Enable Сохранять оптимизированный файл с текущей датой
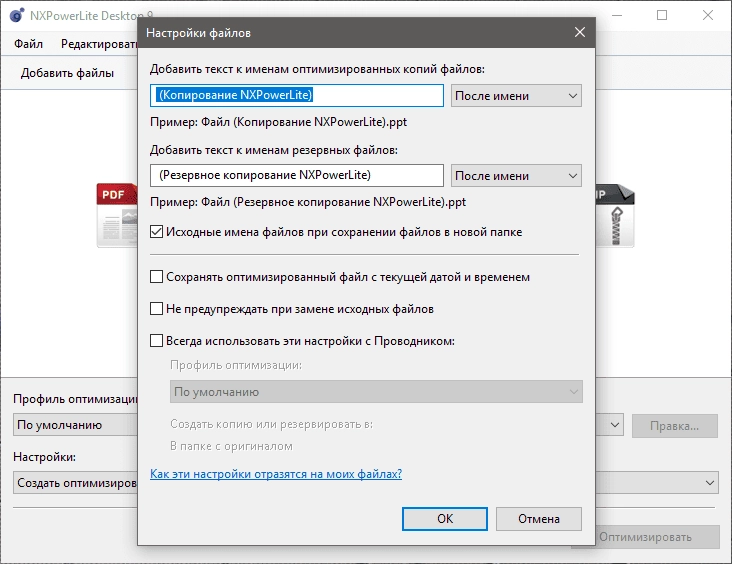 [156, 276]
